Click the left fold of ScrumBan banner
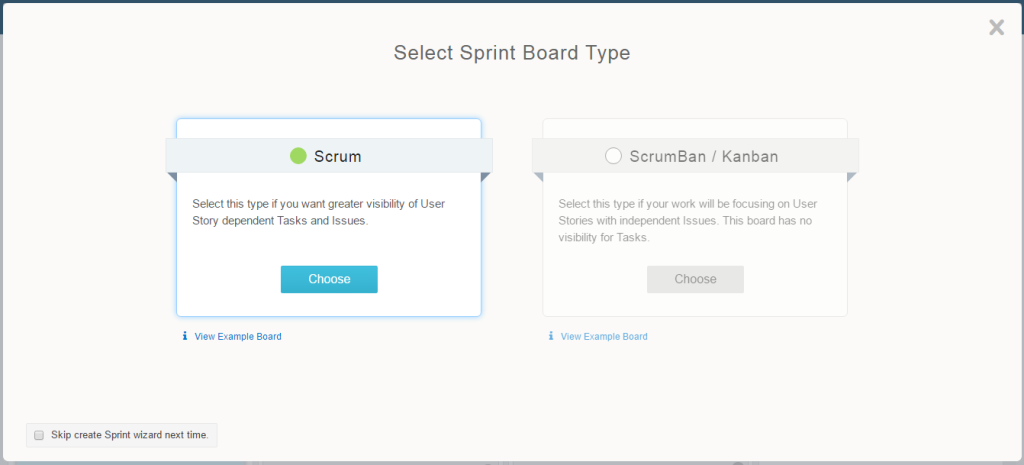Viewport: 1024px width, 465px height. [x=538, y=177]
